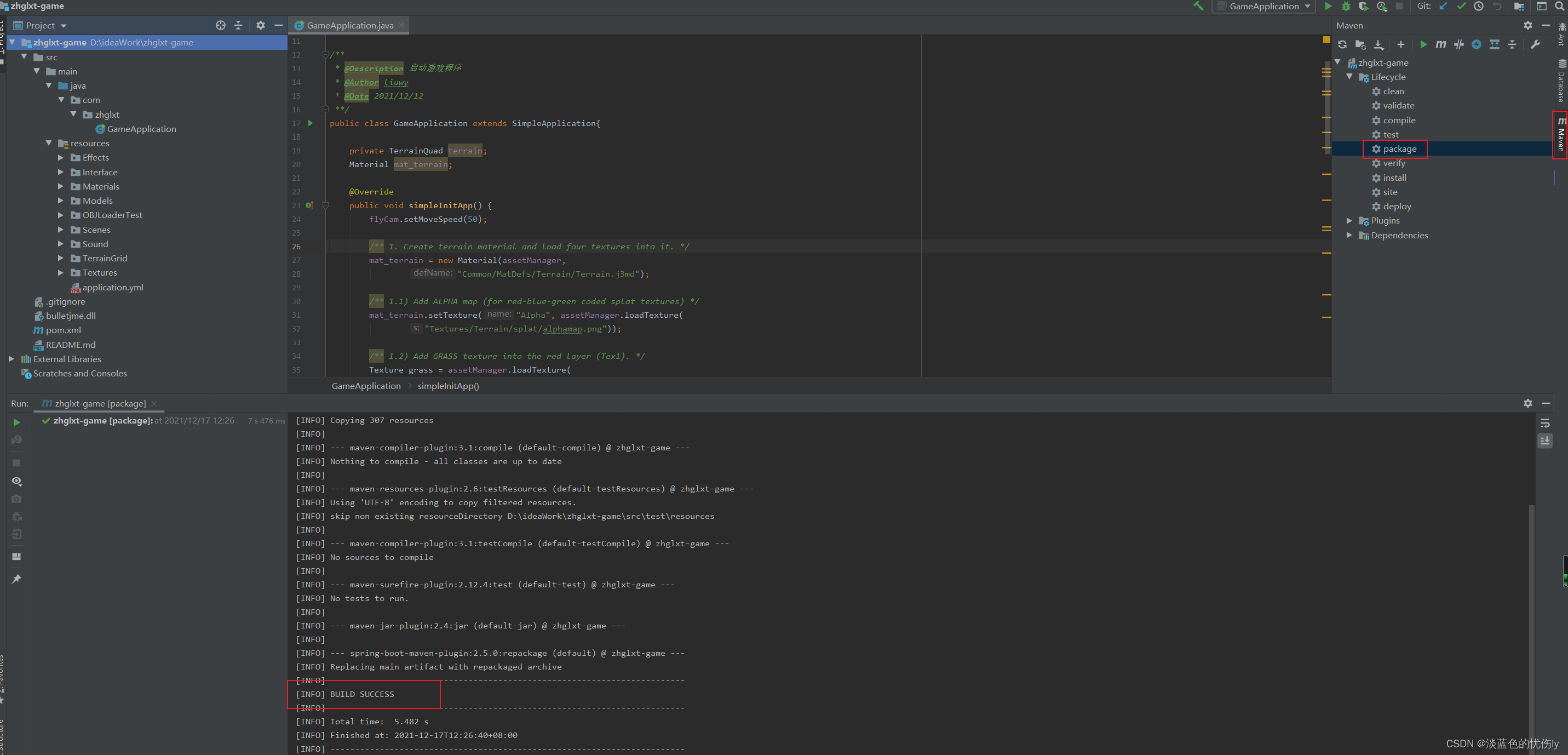The height and width of the screenshot is (755, 1568).
Task: Click simpleInitApp() in breadcrumb bar
Action: [448, 386]
